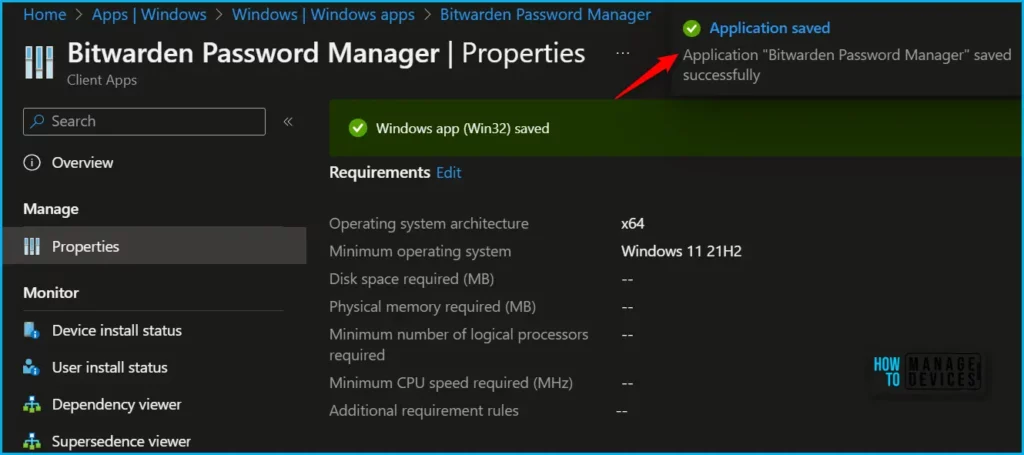Click 'Windows app (Win32) saved' banner text
The width and height of the screenshot is (1024, 455).
[x=462, y=129]
